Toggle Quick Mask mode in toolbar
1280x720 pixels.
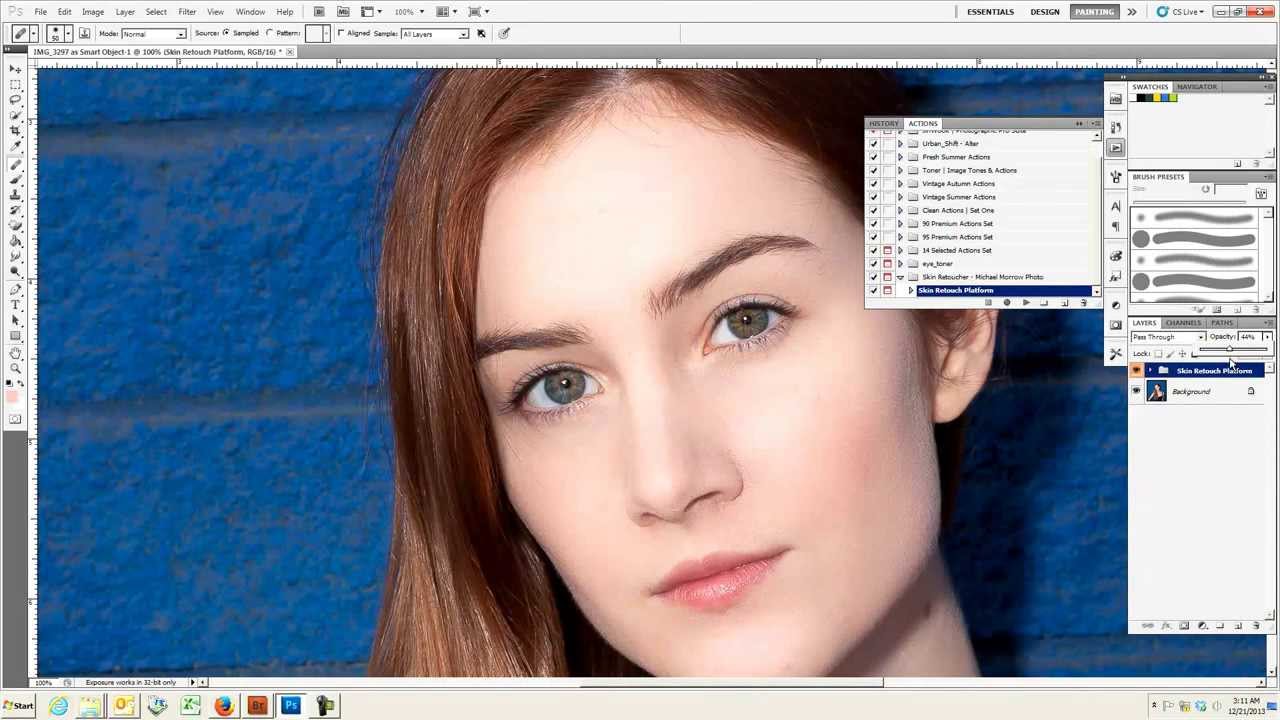click(x=16, y=419)
